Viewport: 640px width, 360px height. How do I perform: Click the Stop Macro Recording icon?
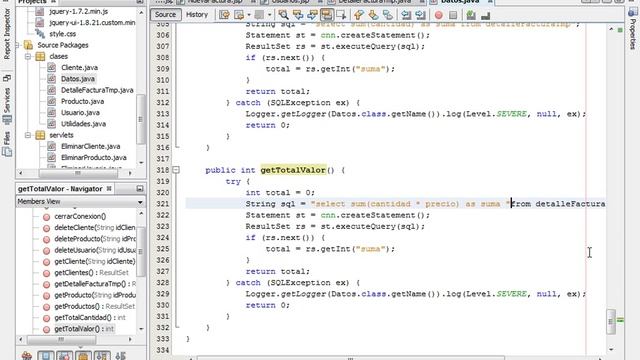pos(453,15)
